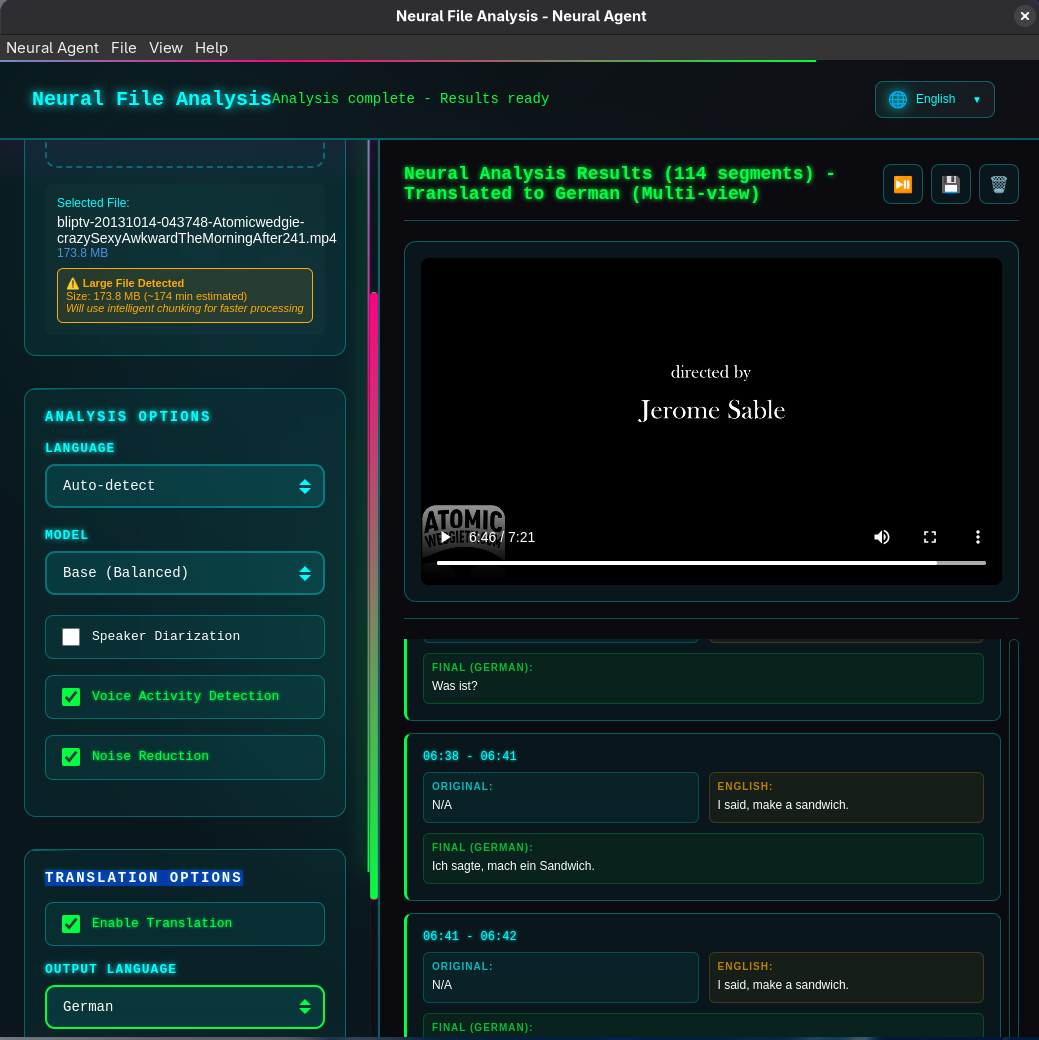The width and height of the screenshot is (1039, 1040).
Task: Open the Auto-detect language dropdown
Action: pyautogui.click(x=184, y=486)
